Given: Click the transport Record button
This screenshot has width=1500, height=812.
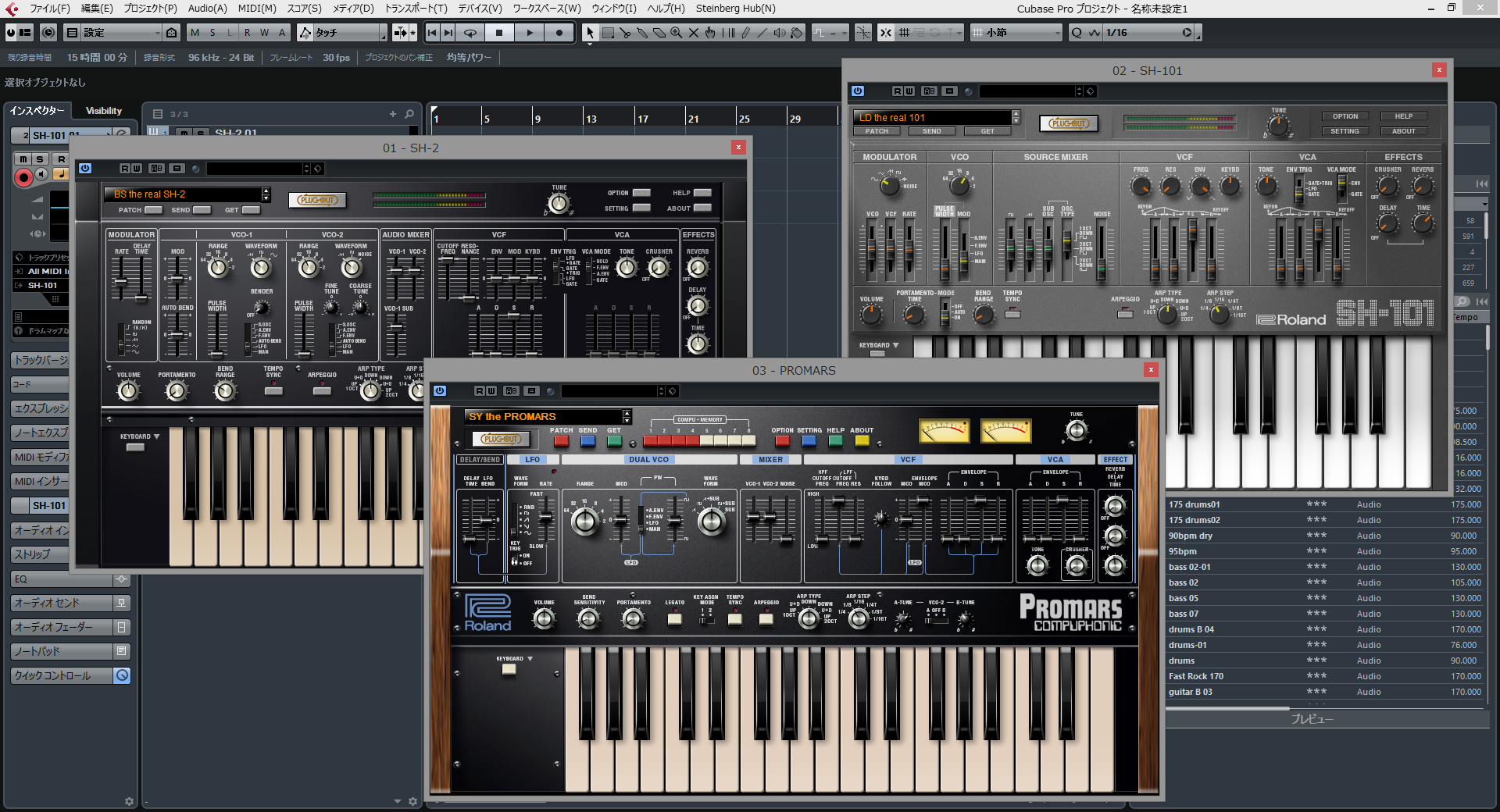Looking at the screenshot, I should 559,33.
